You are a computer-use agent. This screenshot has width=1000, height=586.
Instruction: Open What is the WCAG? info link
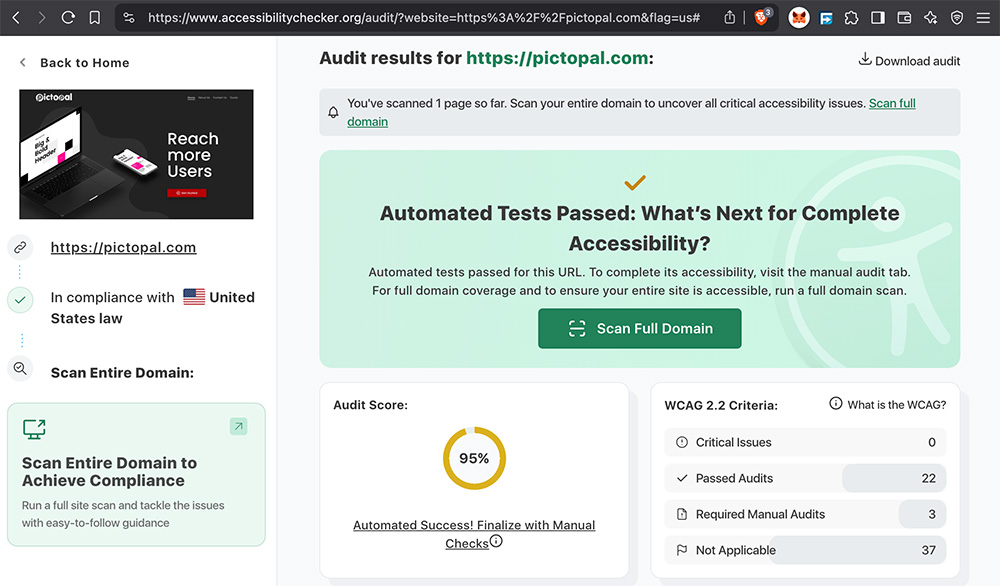[887, 404]
